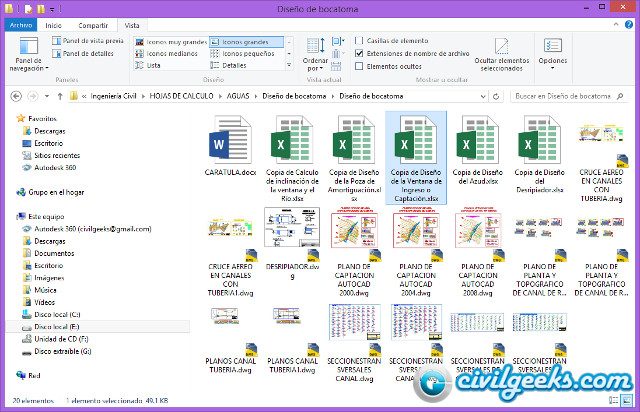Image resolution: width=640 pixels, height=412 pixels.
Task: Switch to Detalles view layout
Action: tap(235, 65)
